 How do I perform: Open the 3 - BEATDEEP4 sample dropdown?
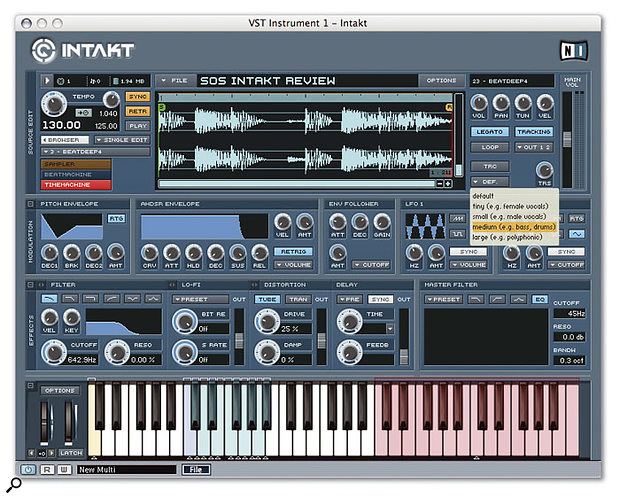pos(95,151)
